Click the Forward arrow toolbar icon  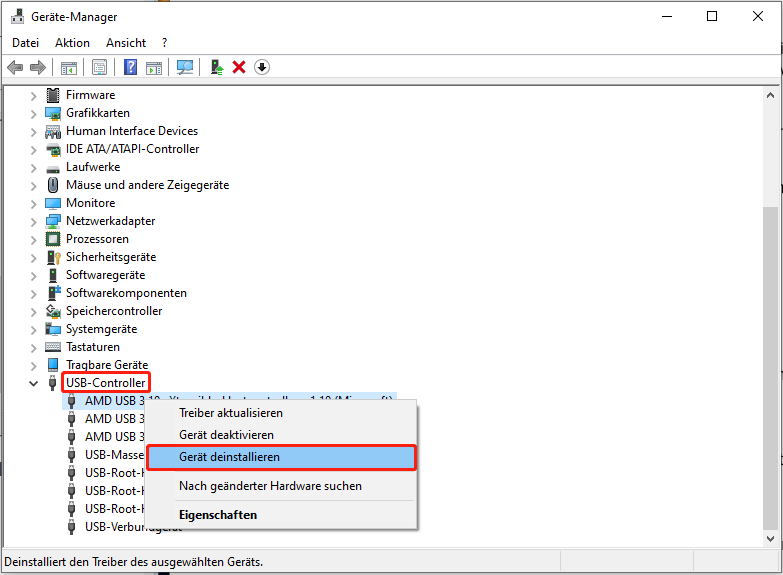[38, 67]
